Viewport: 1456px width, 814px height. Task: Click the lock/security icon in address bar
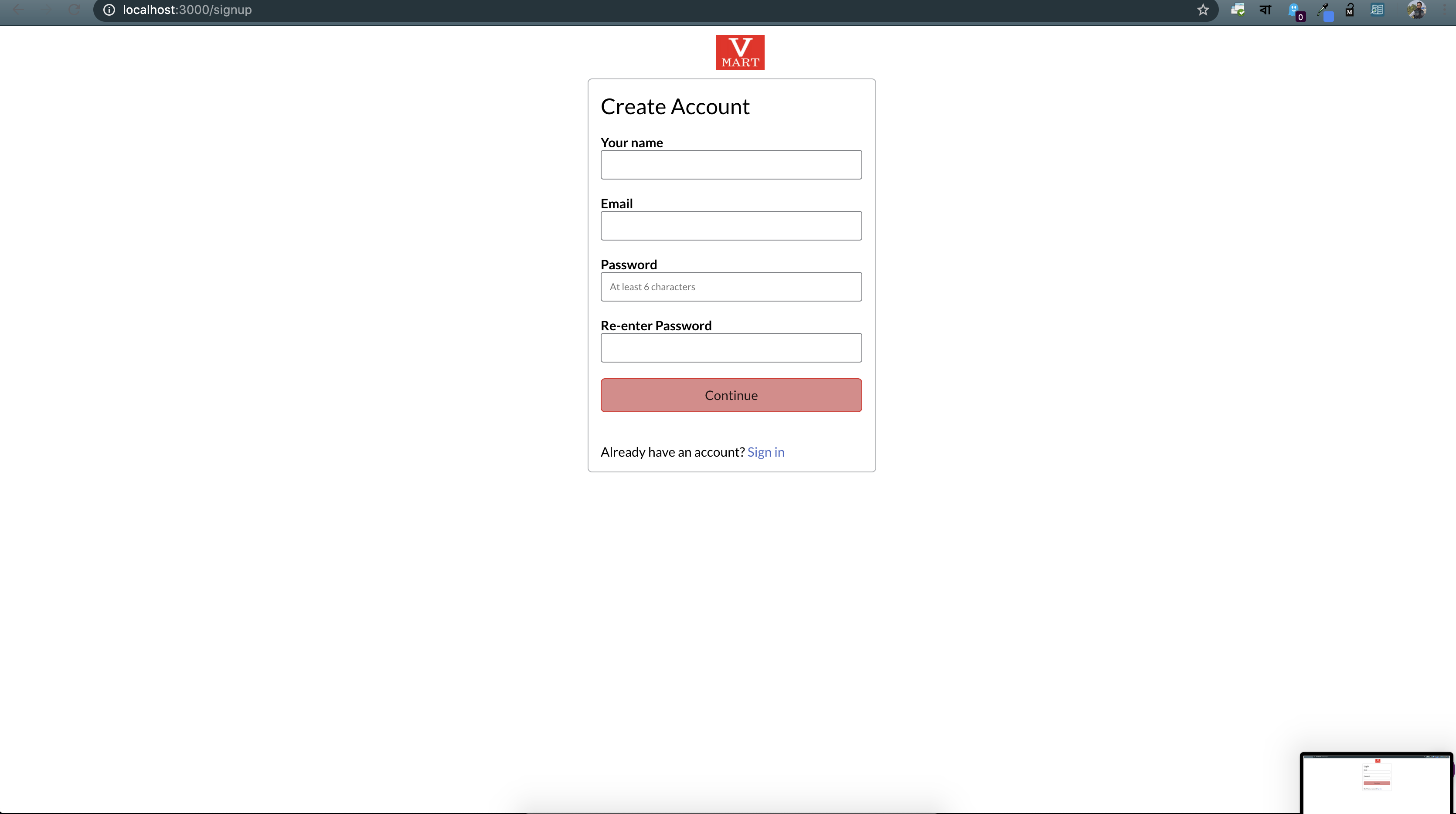point(109,10)
